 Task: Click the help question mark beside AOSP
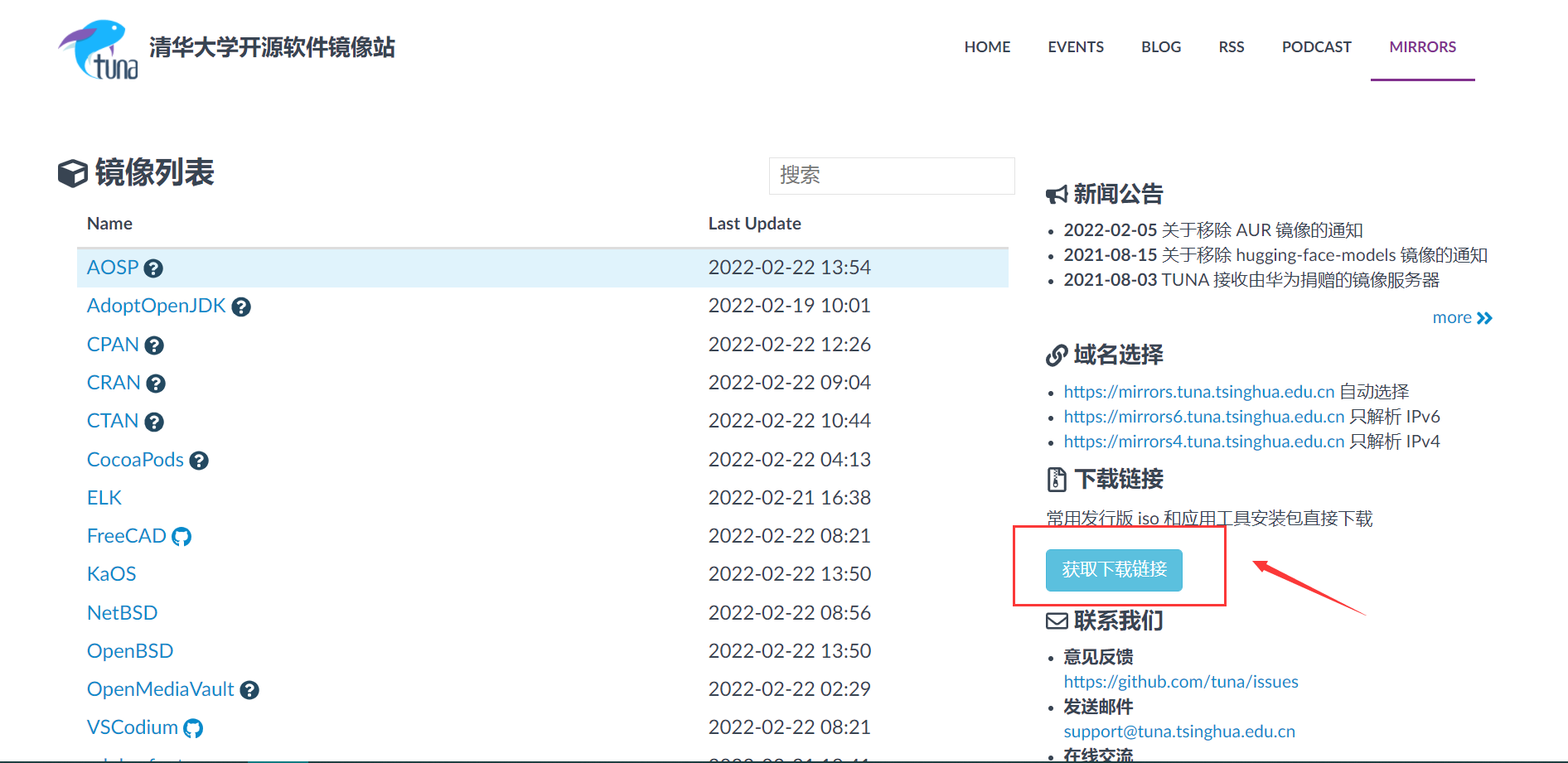click(x=154, y=268)
